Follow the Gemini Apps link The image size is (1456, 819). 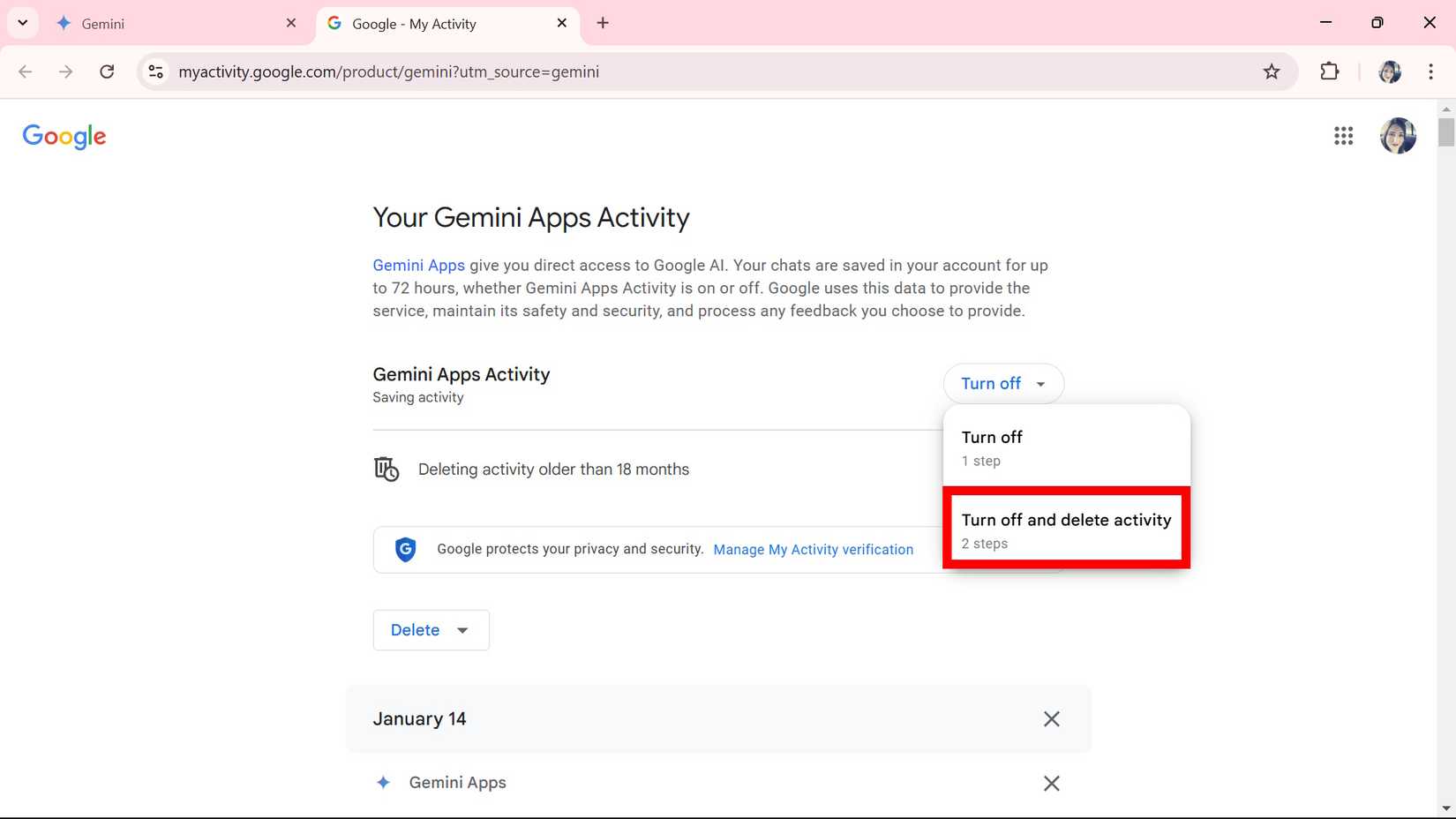(x=418, y=266)
